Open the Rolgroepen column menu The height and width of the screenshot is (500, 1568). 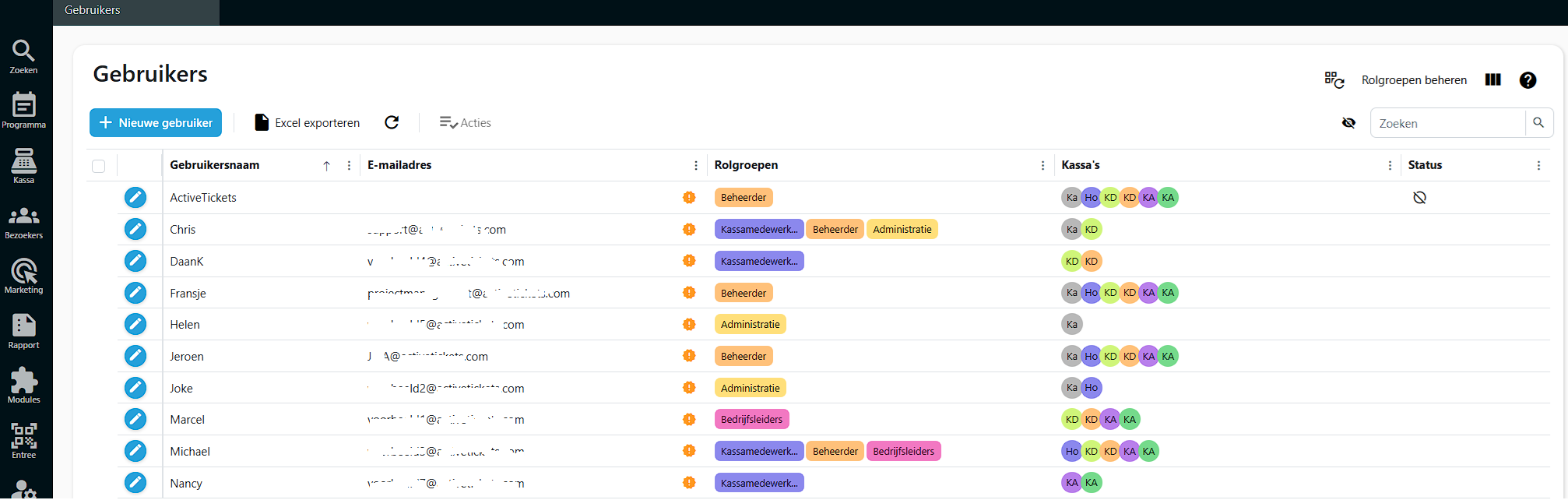pyautogui.click(x=1042, y=165)
